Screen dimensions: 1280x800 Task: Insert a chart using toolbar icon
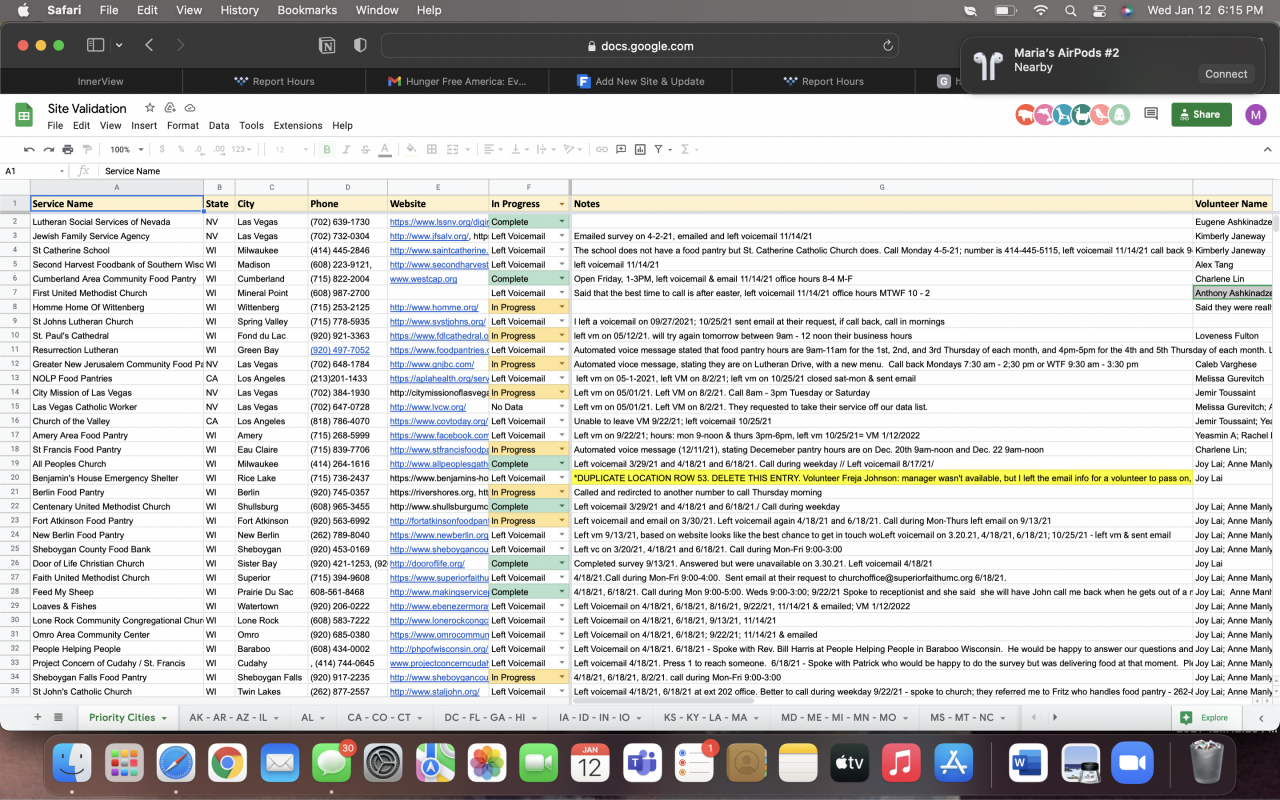(640, 149)
